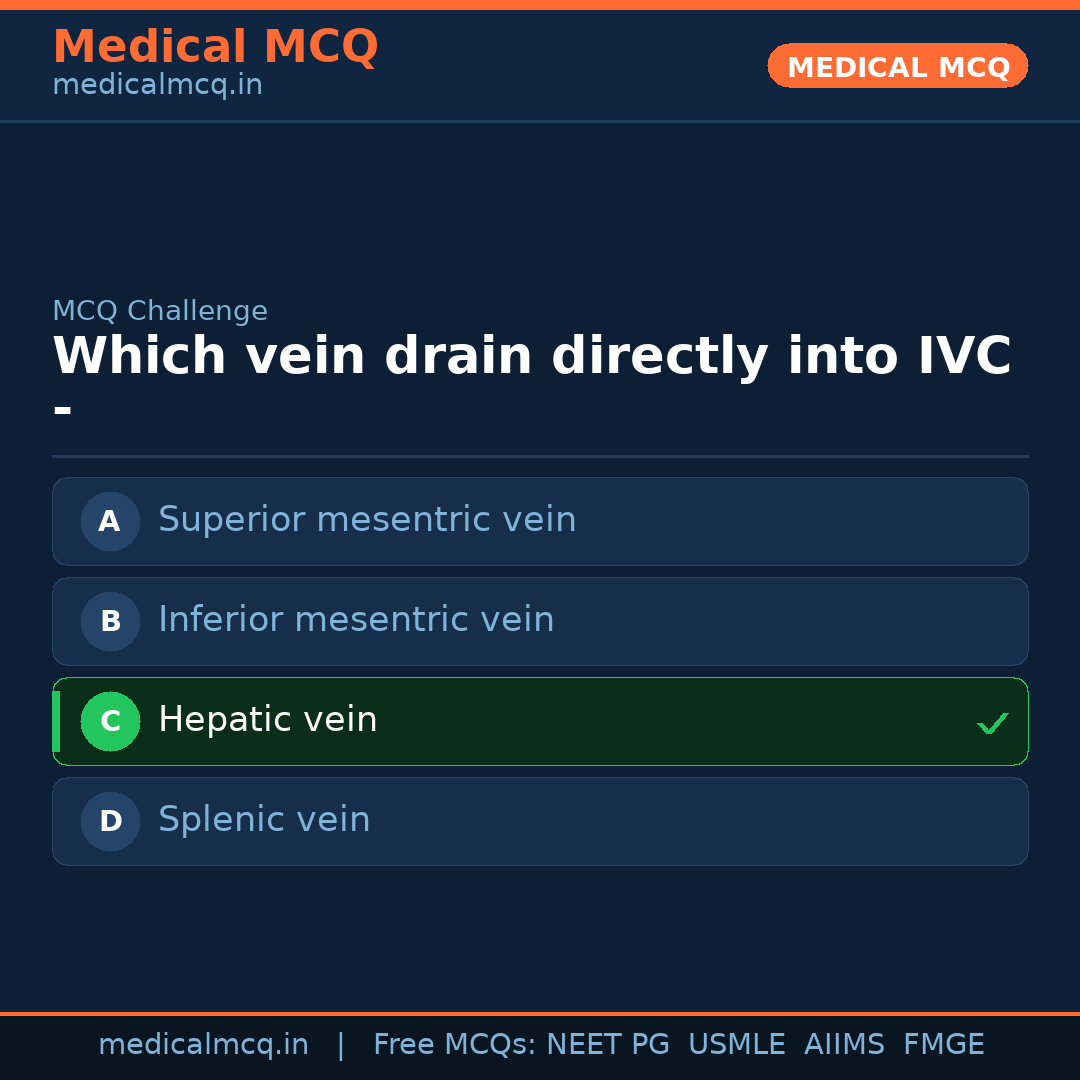This screenshot has width=1080, height=1080.
Task: Select FMGE in the footer
Action: pyautogui.click(x=944, y=1045)
